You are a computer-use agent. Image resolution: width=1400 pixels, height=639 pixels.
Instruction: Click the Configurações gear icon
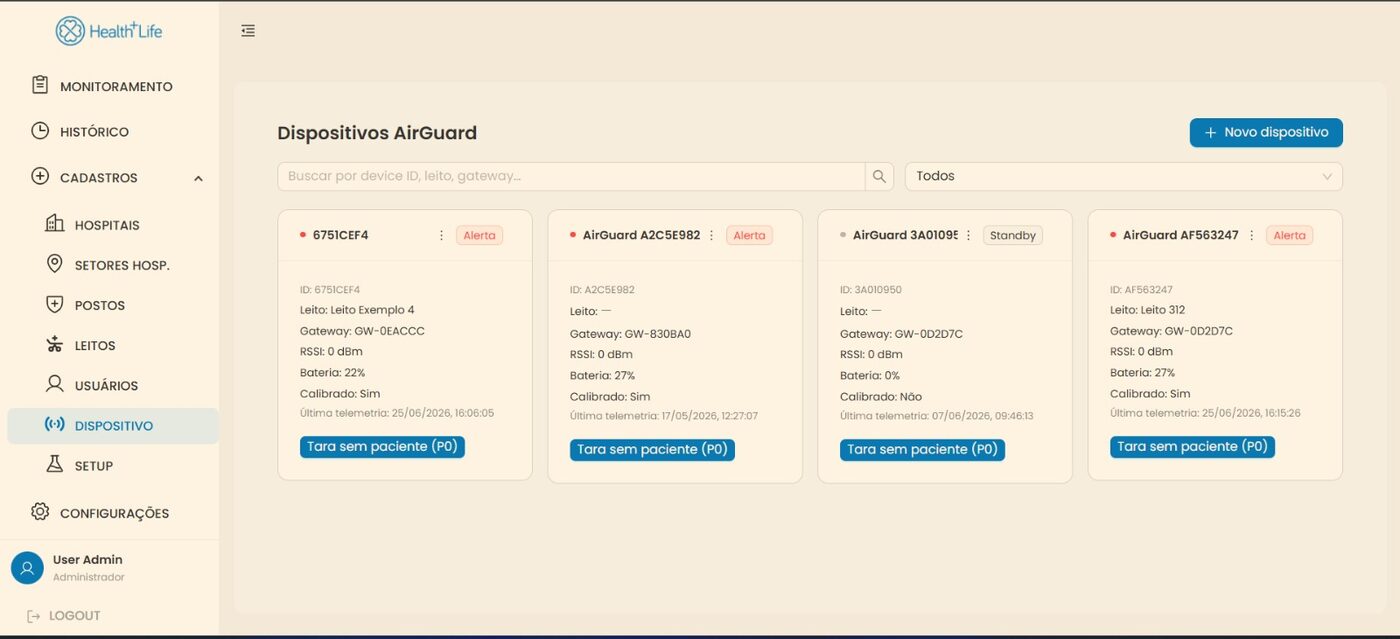point(40,512)
